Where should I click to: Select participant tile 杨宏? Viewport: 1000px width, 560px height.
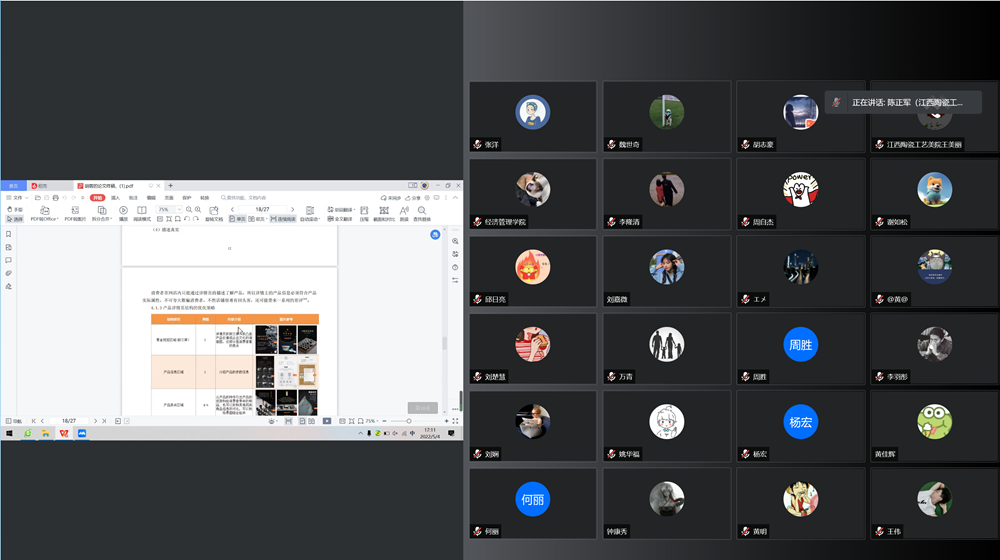800,426
